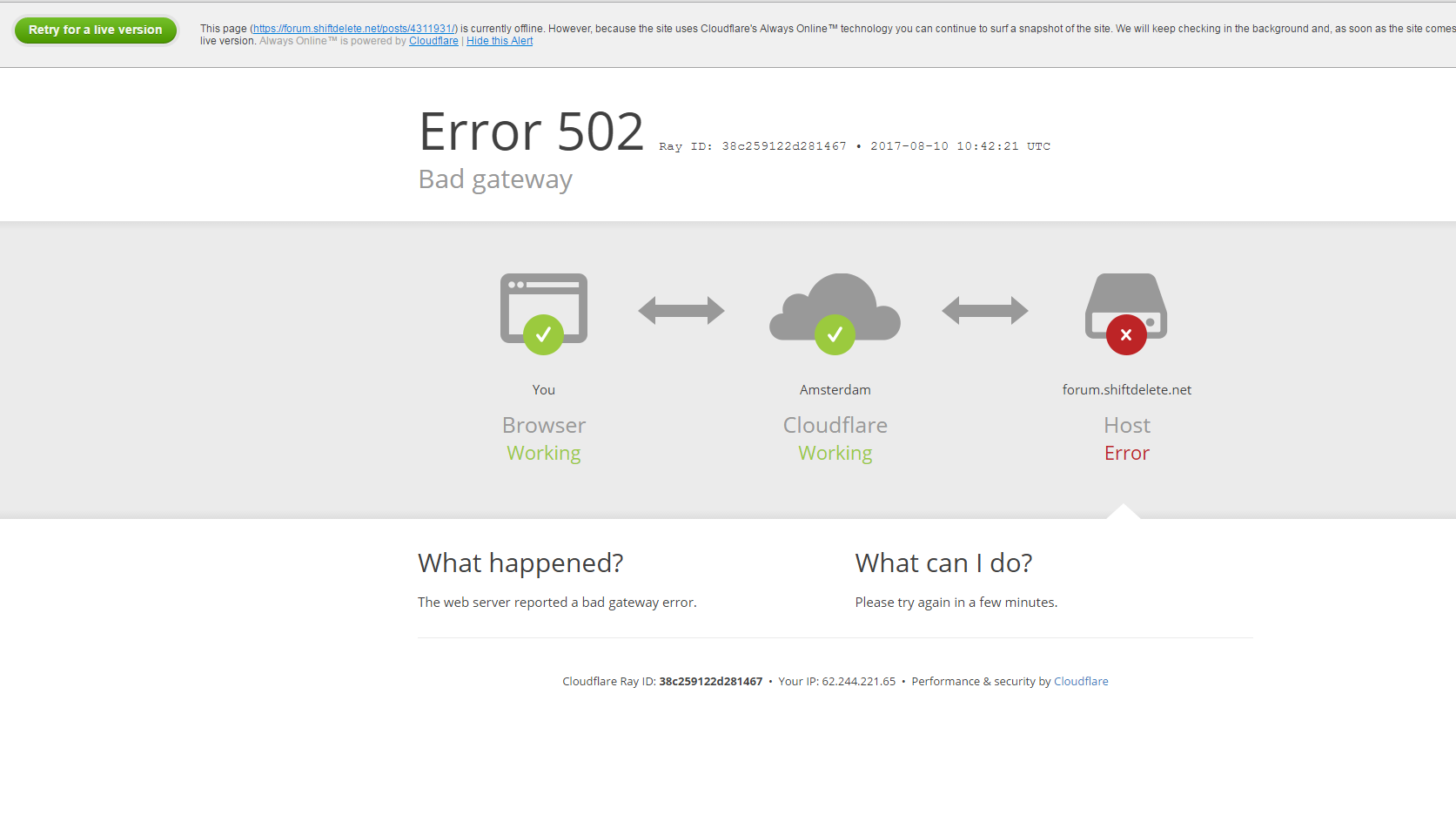Open the forum.shiftdelete.net post URL link

(x=353, y=29)
